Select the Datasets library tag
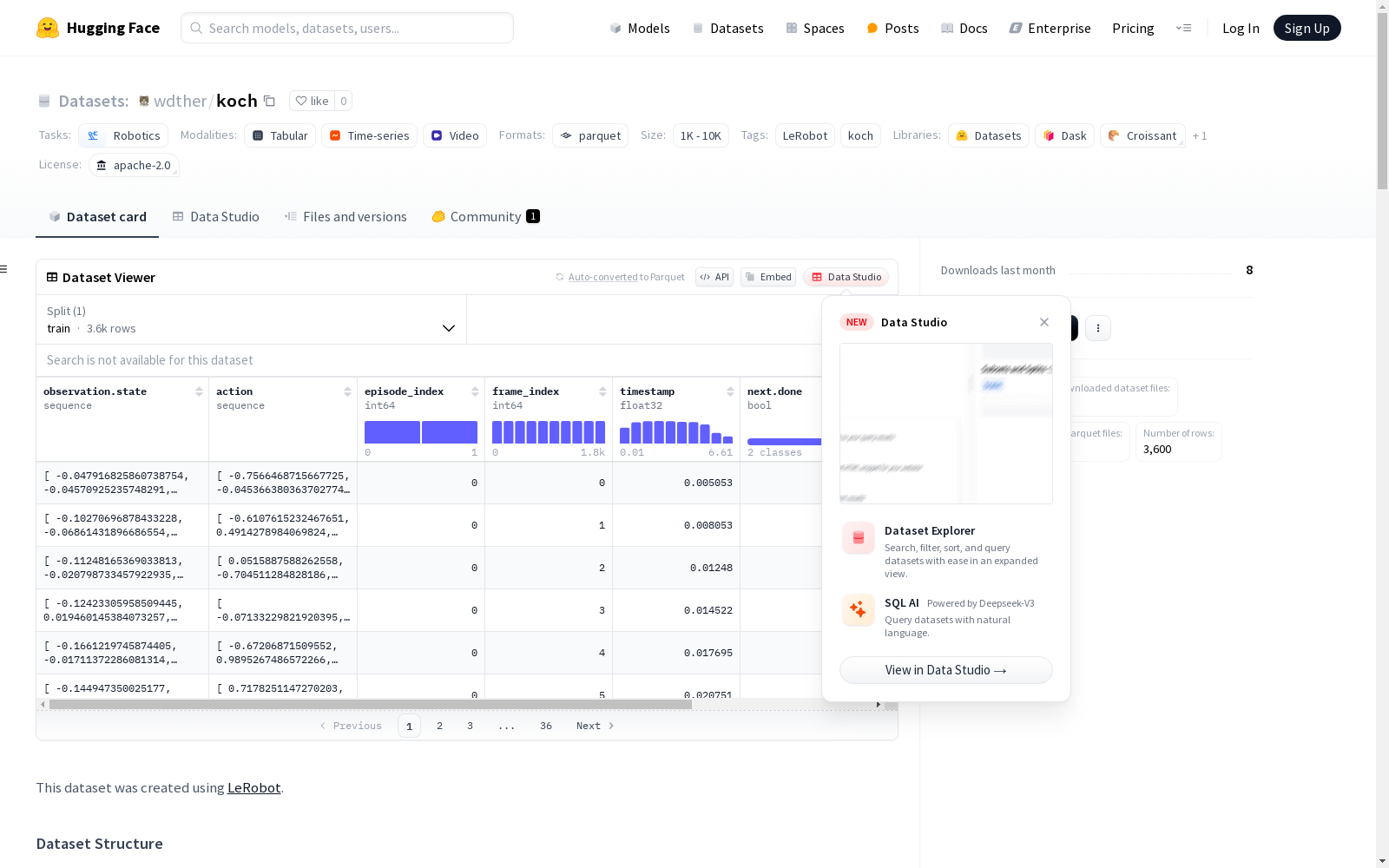Image resolution: width=1389 pixels, height=868 pixels. (x=989, y=135)
